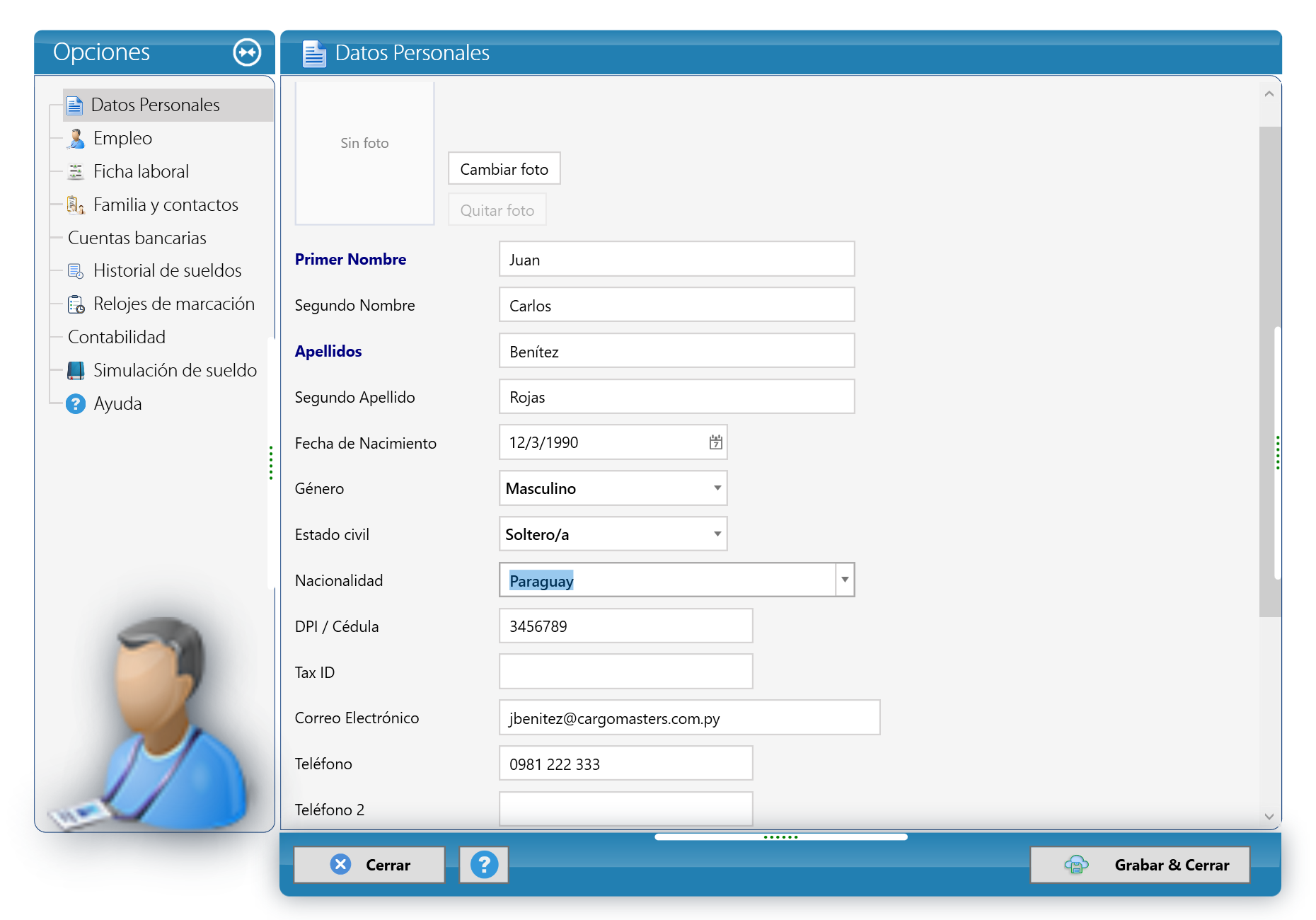Click the empty Teléfono 2 field
This screenshot has width=1316, height=920.
coord(626,809)
